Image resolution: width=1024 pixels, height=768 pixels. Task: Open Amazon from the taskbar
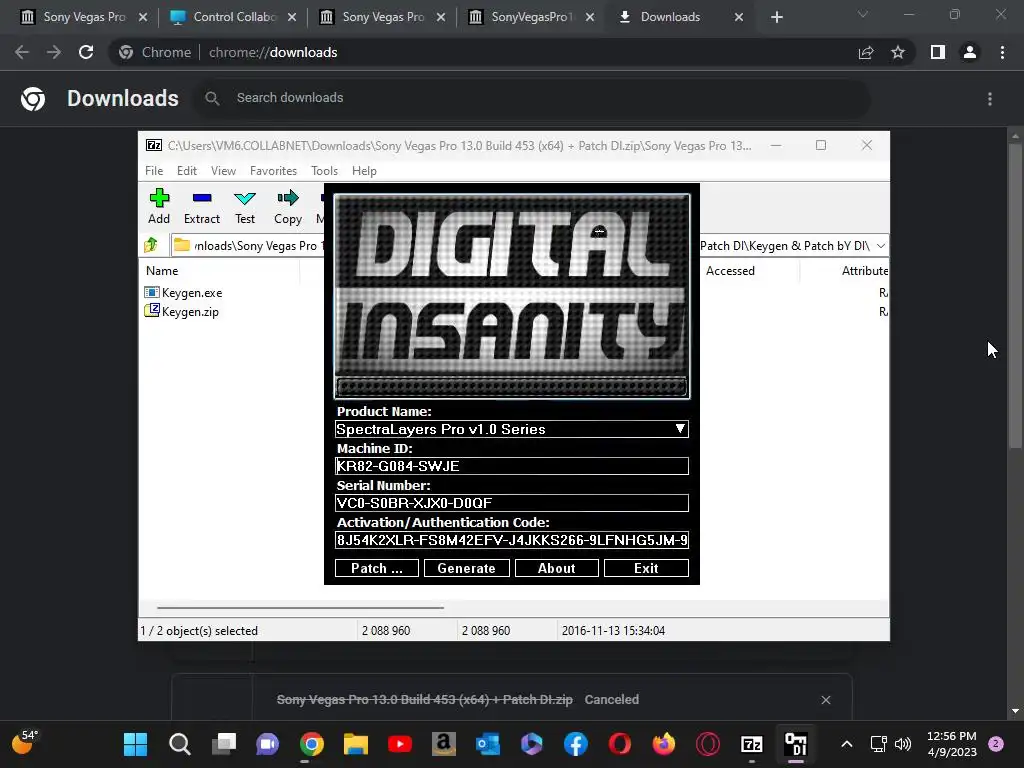443,744
